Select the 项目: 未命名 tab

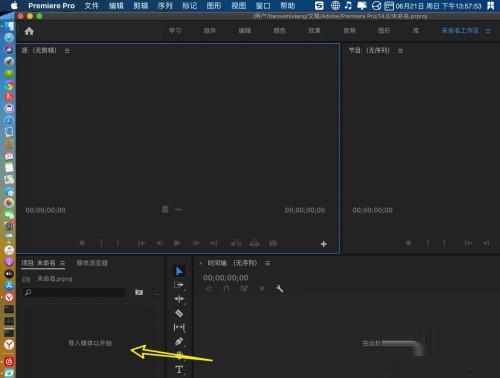coord(38,263)
